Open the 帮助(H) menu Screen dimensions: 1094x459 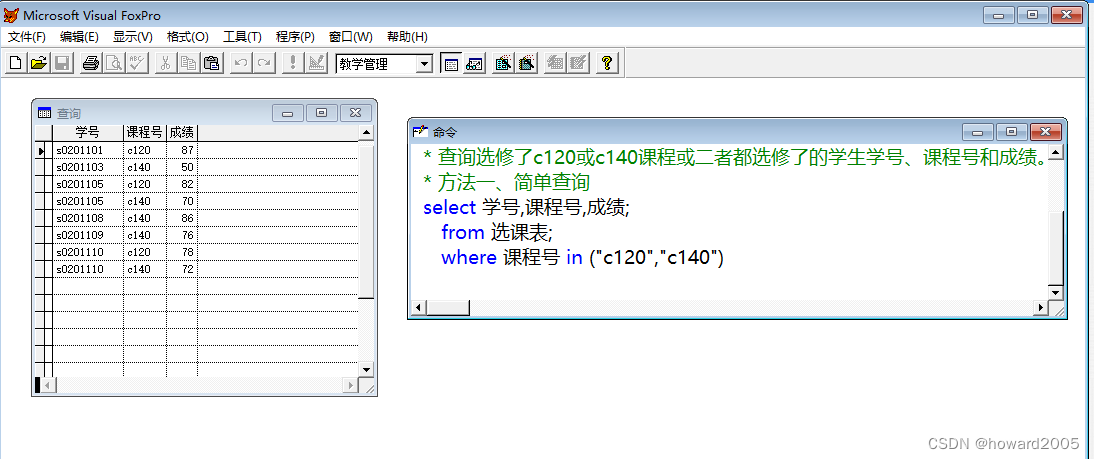[407, 37]
